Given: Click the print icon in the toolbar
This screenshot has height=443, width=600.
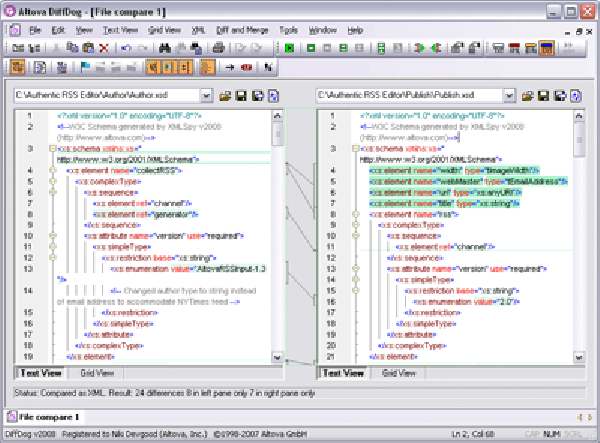Looking at the screenshot, I should (x=218, y=47).
